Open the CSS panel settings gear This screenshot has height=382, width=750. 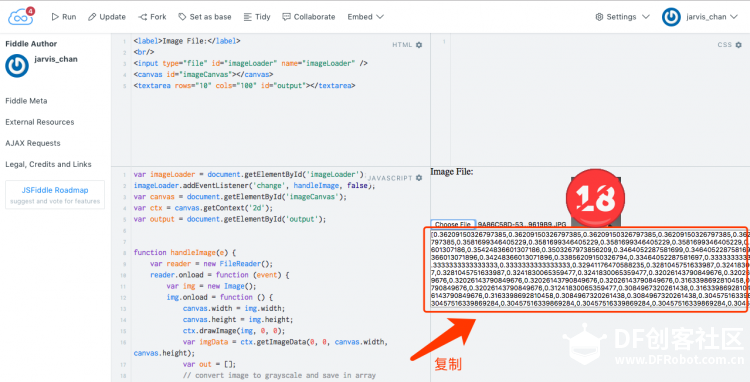(x=739, y=45)
